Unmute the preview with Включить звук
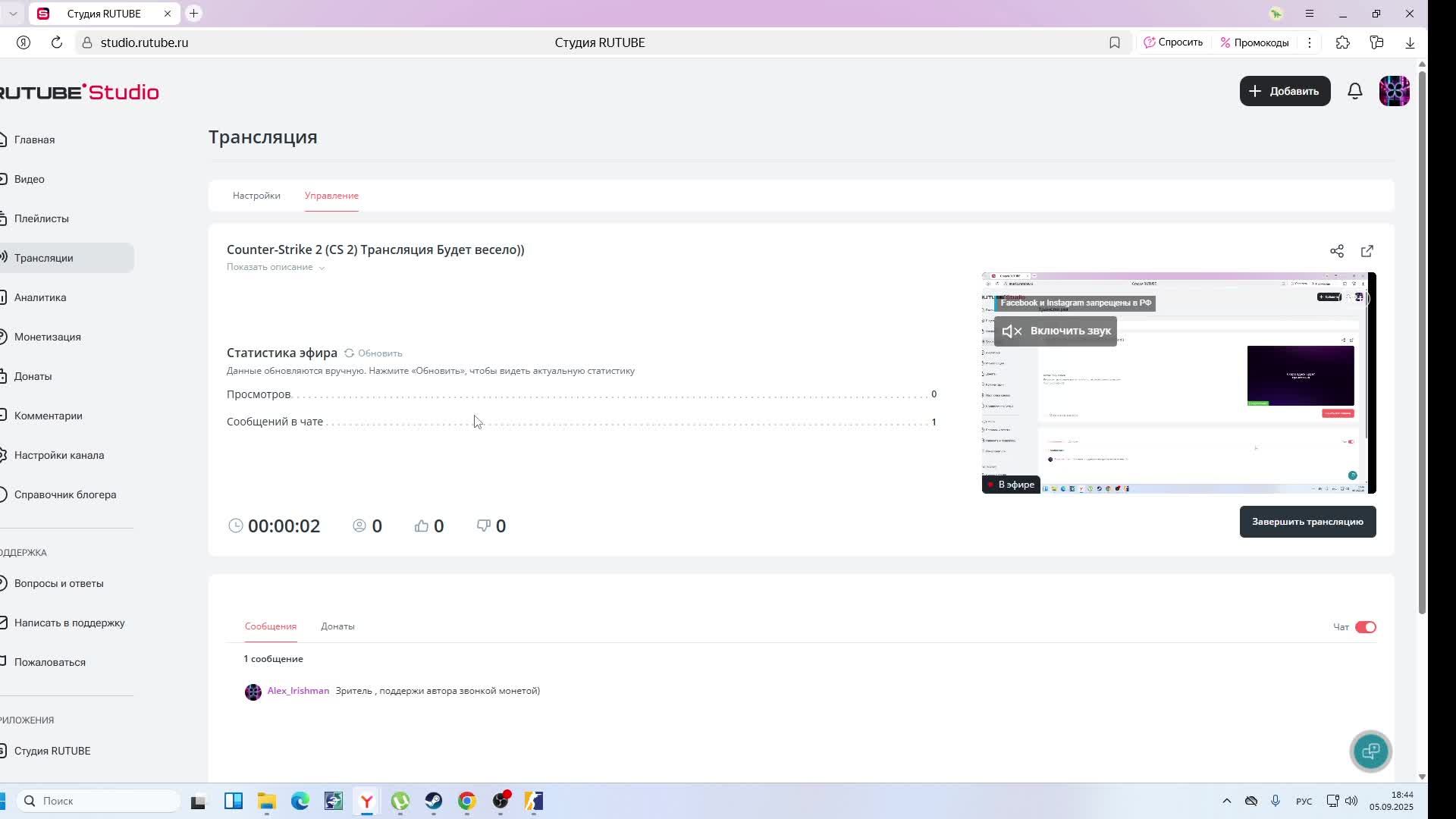The height and width of the screenshot is (819, 1456). click(1055, 331)
